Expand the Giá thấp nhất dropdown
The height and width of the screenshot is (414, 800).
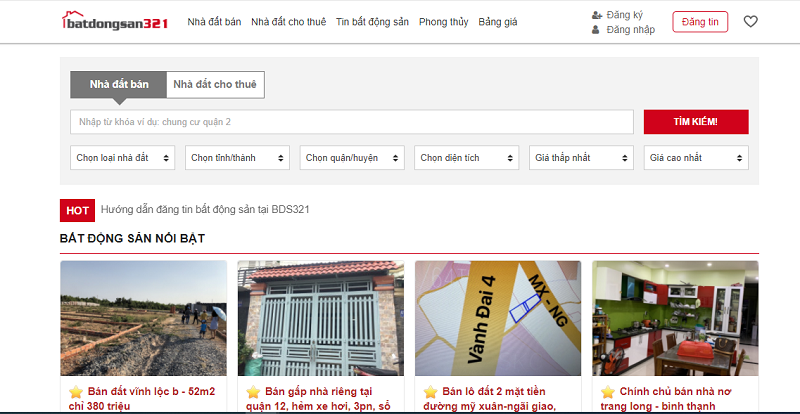pos(581,158)
